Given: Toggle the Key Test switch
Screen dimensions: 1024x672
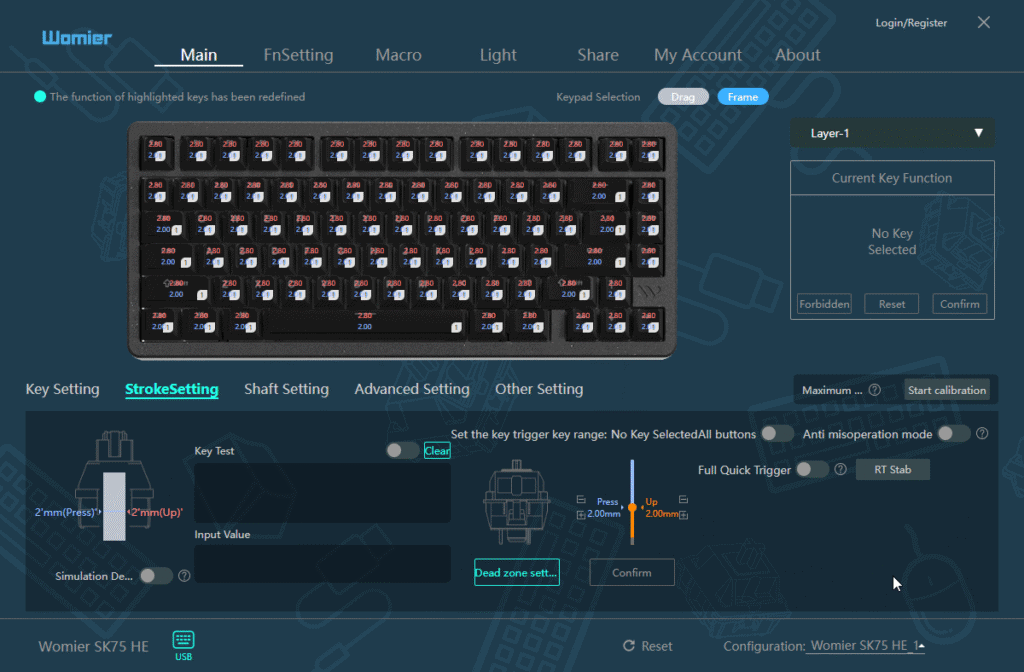Looking at the screenshot, I should coord(402,450).
